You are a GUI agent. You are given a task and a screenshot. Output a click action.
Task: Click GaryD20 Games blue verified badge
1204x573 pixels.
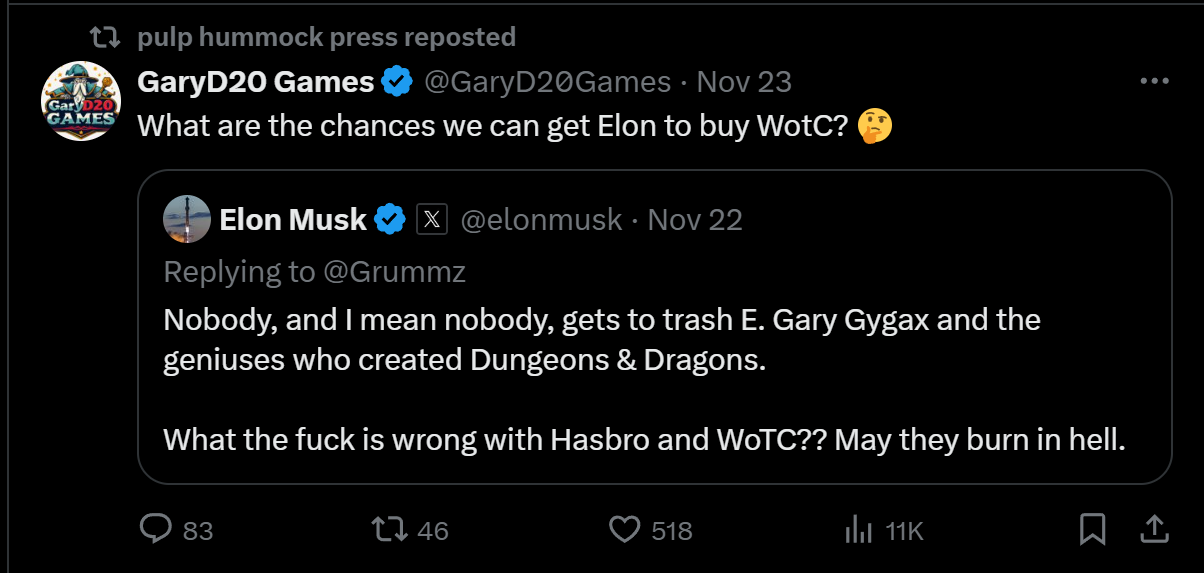click(x=397, y=82)
